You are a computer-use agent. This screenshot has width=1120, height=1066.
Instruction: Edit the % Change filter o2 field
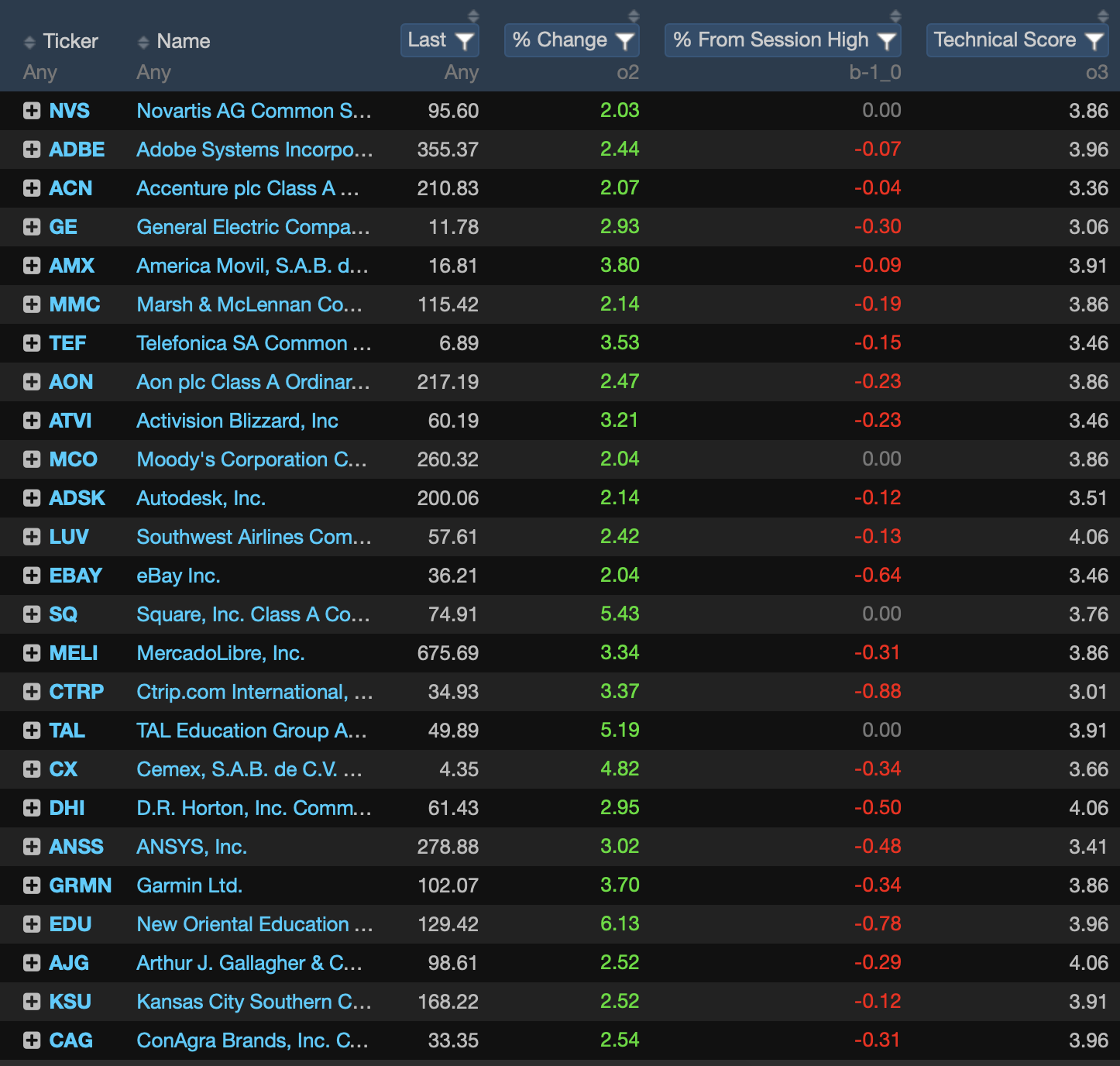pyautogui.click(x=628, y=73)
